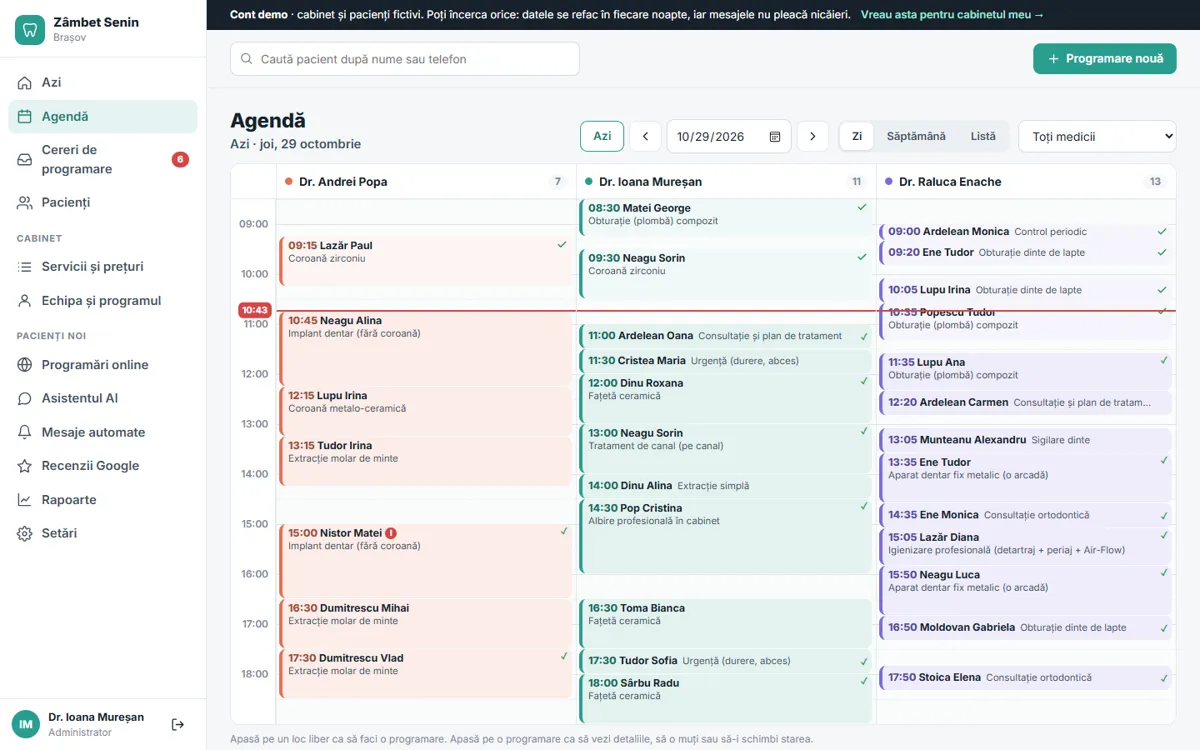This screenshot has height=750, width=1200.
Task: Go to the previous day with the left chevron
Action: pos(645,137)
